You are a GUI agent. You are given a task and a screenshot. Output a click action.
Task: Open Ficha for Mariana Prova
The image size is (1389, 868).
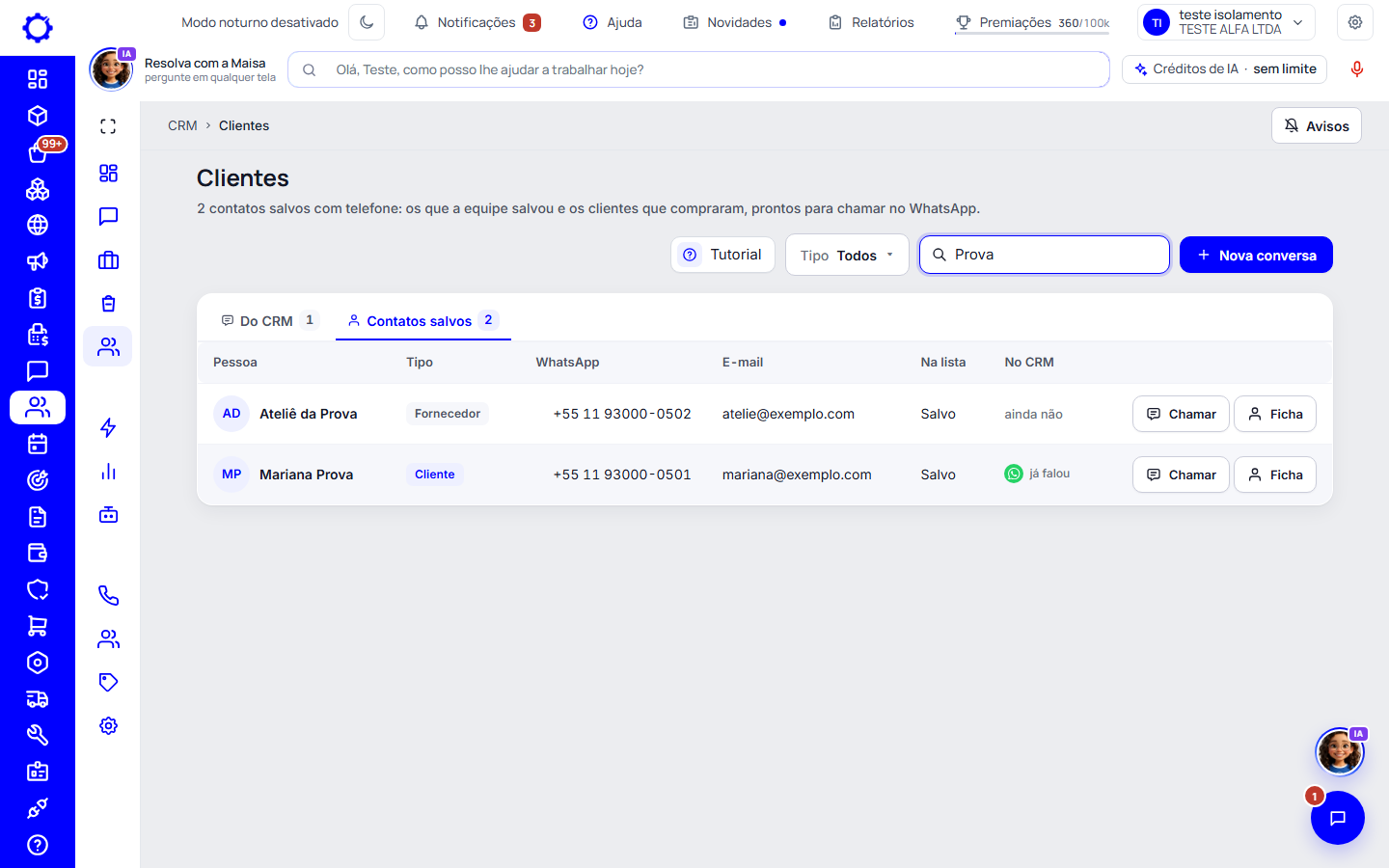(x=1275, y=475)
